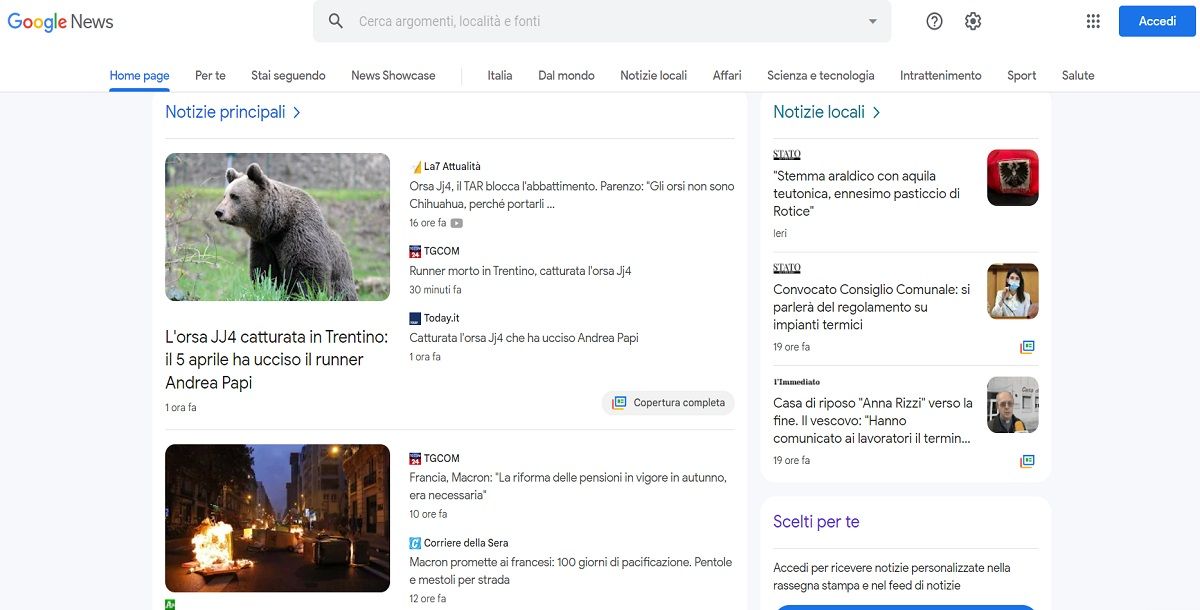Click the Accedi sign-in button
The image size is (1200, 610).
1157,21
